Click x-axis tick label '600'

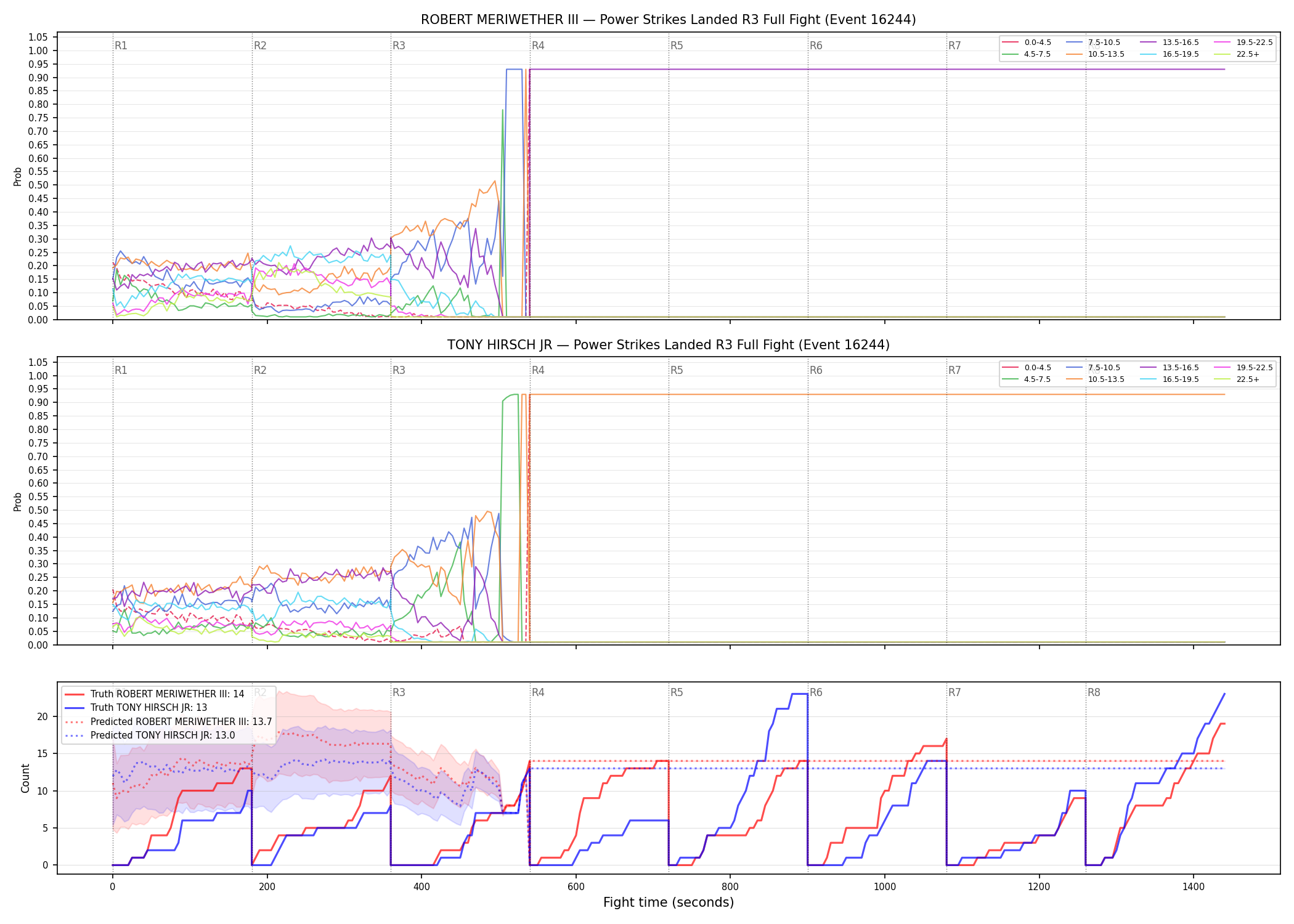point(576,887)
